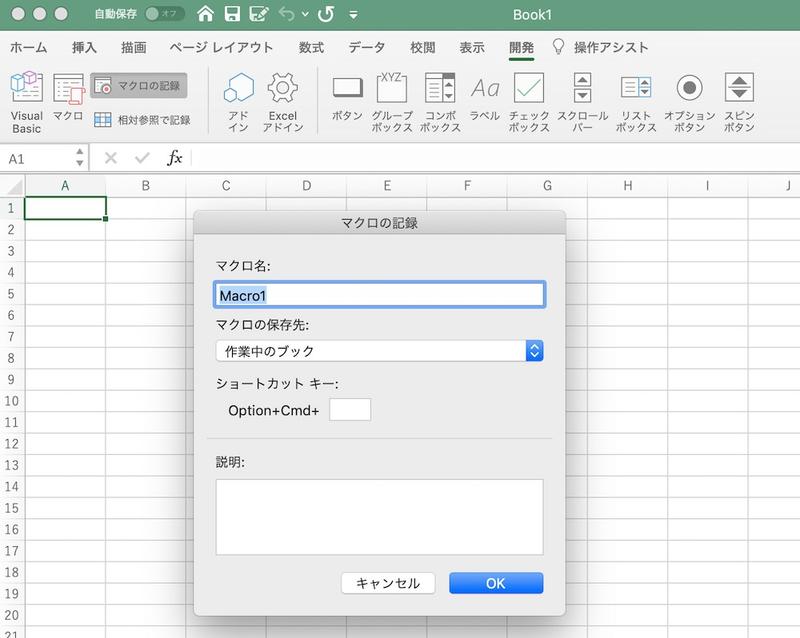800x638 pixels.
Task: Toggle 相対参照で記録 relative reference recording
Action: pos(141,120)
